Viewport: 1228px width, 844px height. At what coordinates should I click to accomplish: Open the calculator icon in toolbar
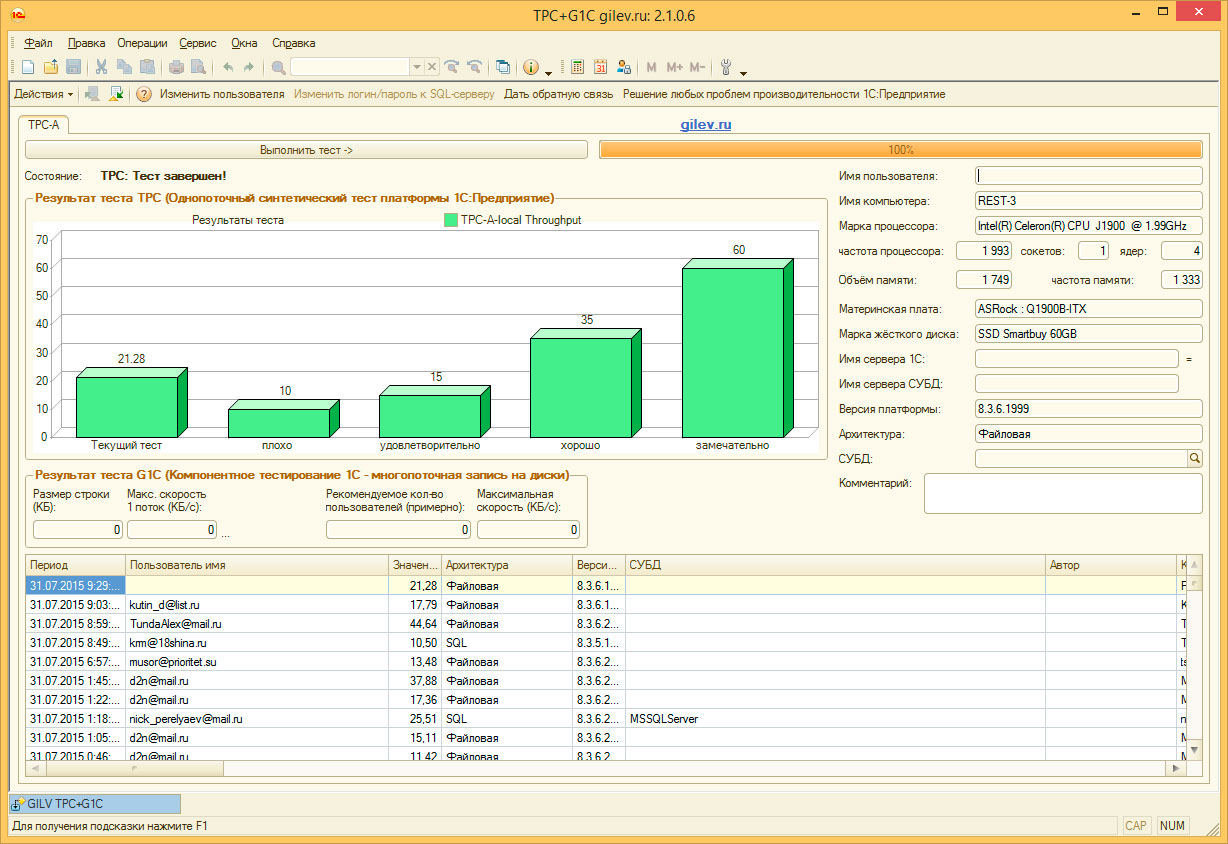click(x=578, y=68)
